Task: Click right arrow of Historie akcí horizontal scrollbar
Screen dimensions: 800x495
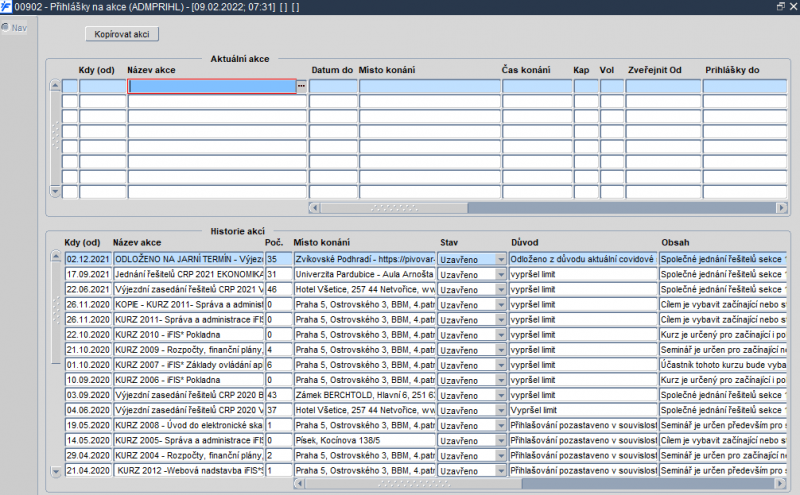Action: tap(781, 483)
